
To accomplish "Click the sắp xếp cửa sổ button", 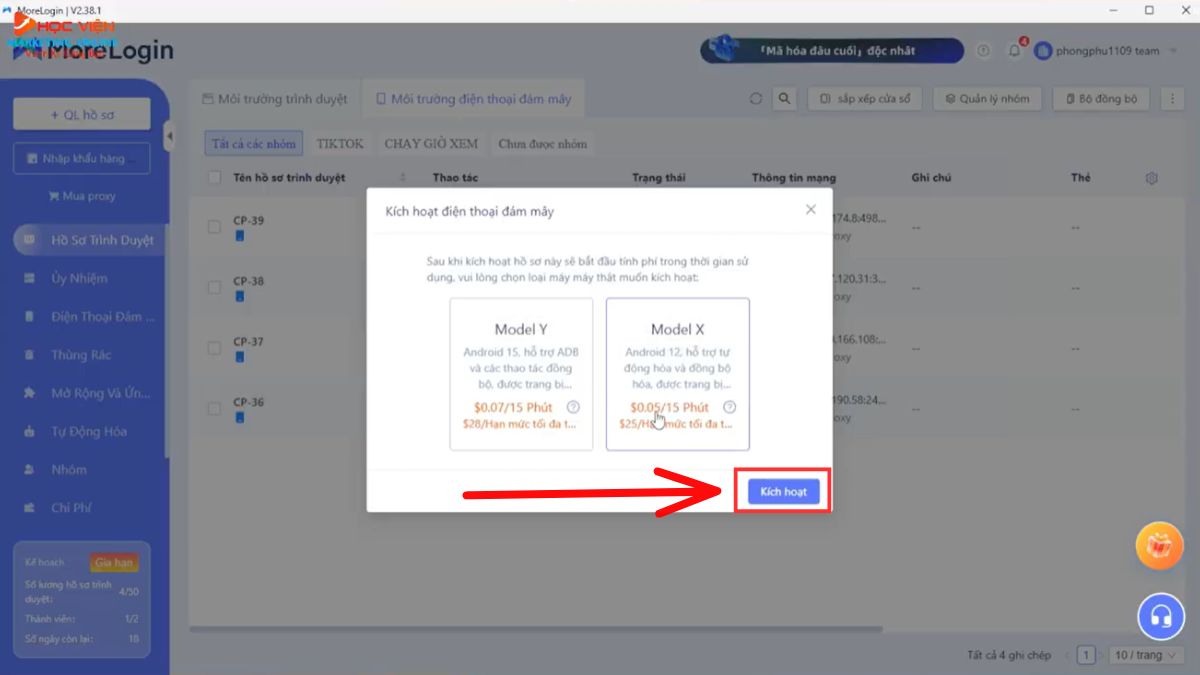I will click(865, 99).
